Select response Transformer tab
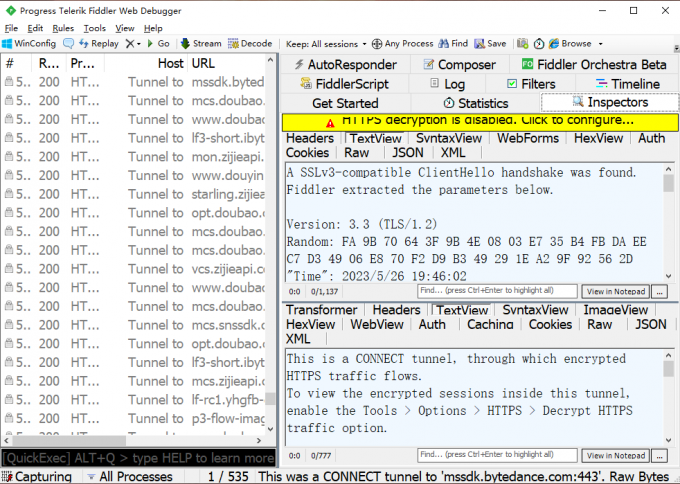Viewport: 680px width, 484px height. click(321, 310)
